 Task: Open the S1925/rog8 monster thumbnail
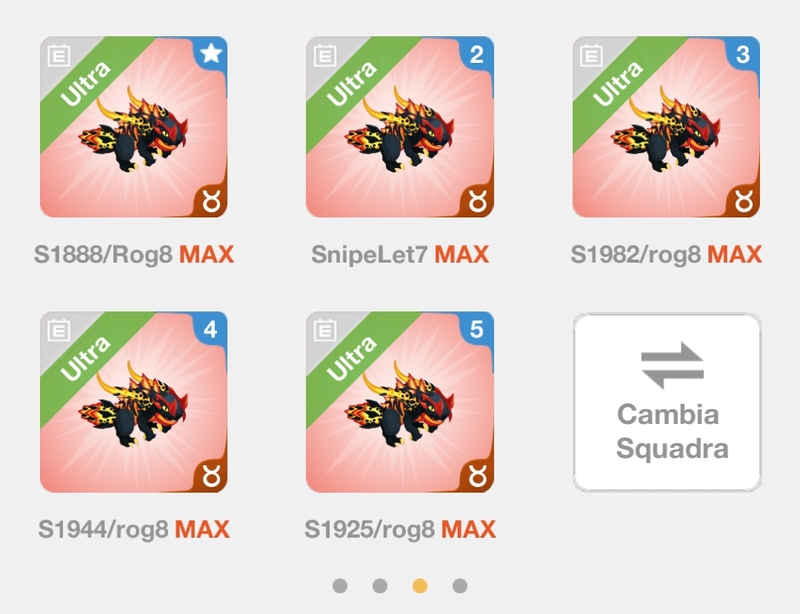tap(400, 402)
